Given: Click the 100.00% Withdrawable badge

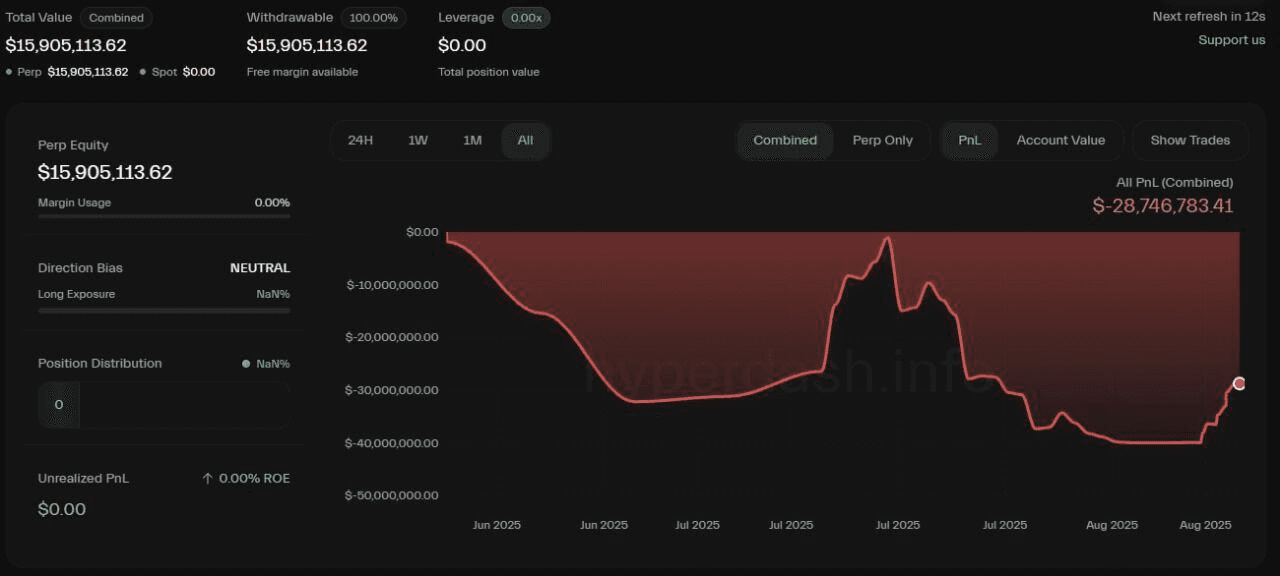Looking at the screenshot, I should pyautogui.click(x=372, y=17).
